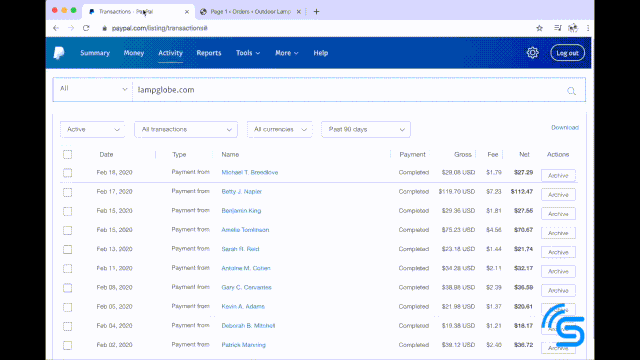The image size is (640, 360).
Task: Open the All transactions filter dropdown
Action: (x=186, y=129)
